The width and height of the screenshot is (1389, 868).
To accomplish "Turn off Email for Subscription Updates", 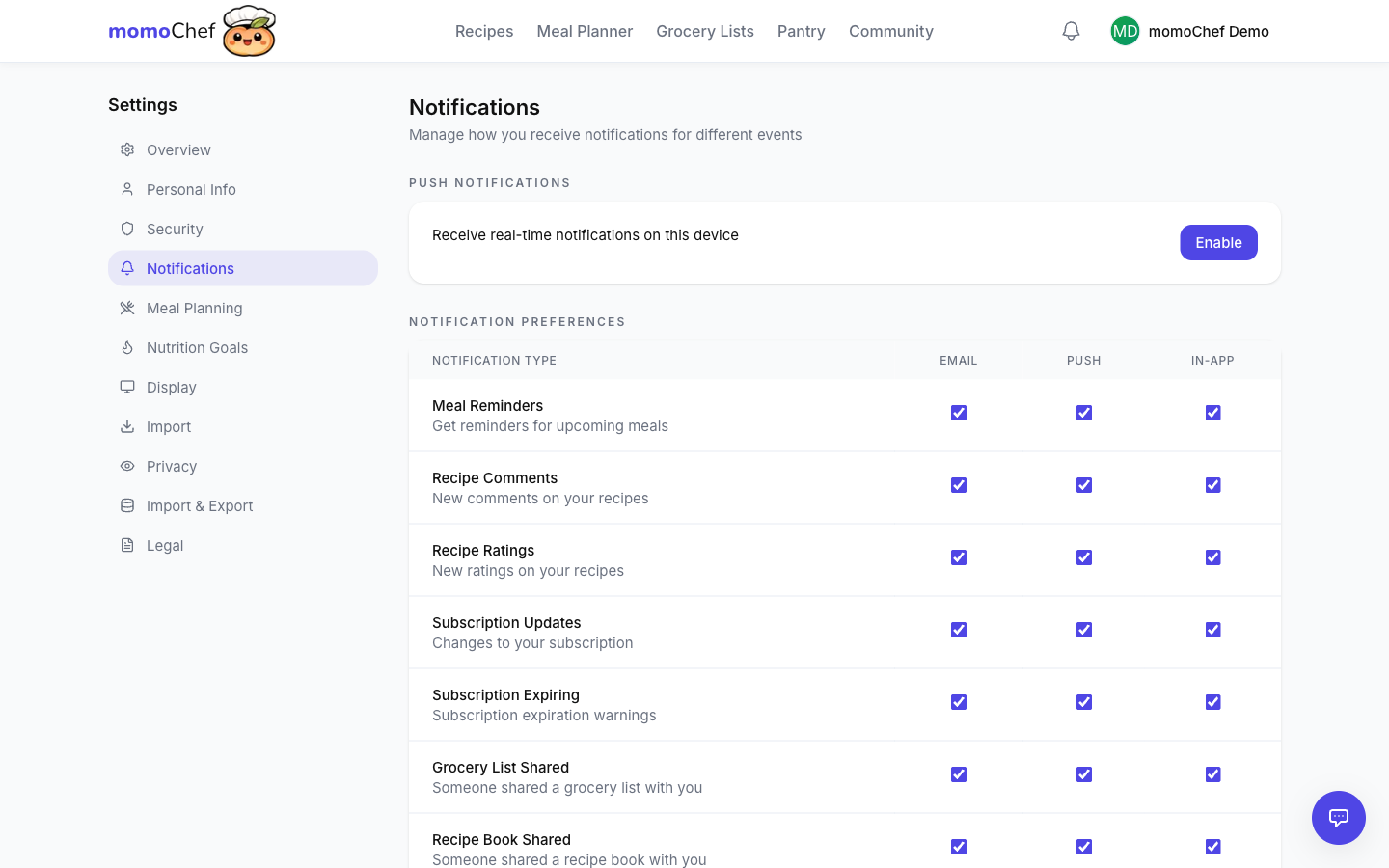I will coord(959,630).
